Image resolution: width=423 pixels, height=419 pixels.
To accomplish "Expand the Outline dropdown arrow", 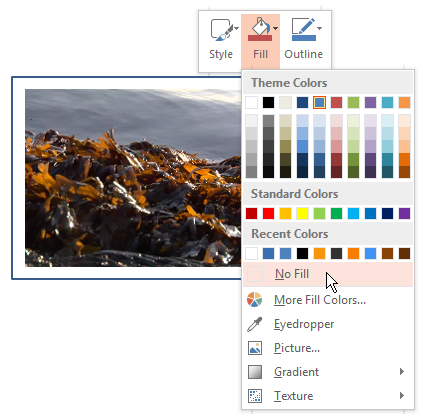I will [319, 28].
